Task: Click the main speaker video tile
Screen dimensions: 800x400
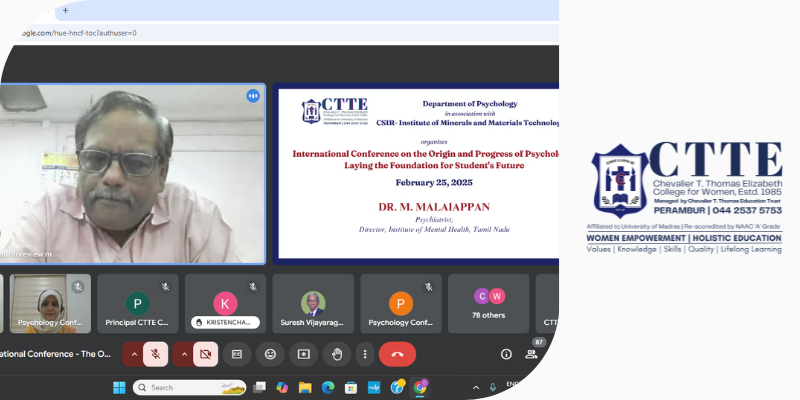Action: pos(133,174)
